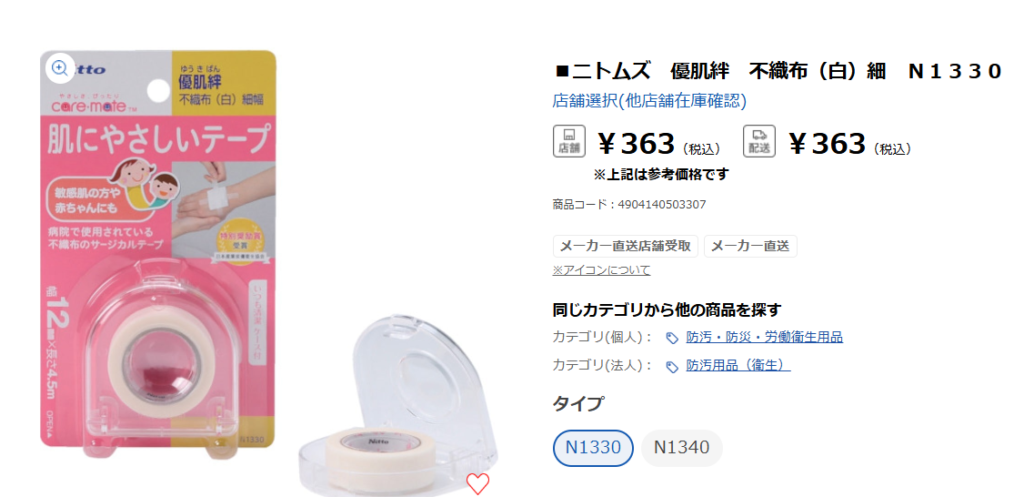Viewport: 1024px width, 497px height.
Task: Click the 商品コード number text
Action: pos(662,204)
